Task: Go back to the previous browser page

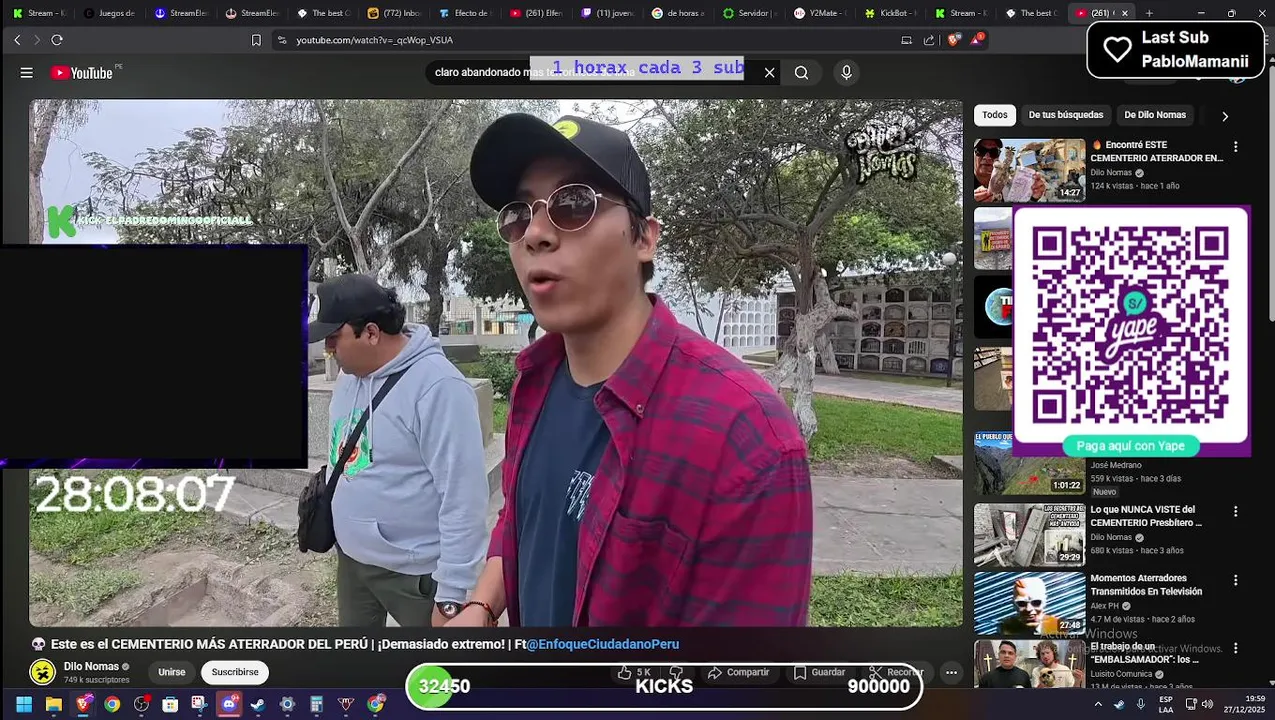Action: pyautogui.click(x=17, y=40)
